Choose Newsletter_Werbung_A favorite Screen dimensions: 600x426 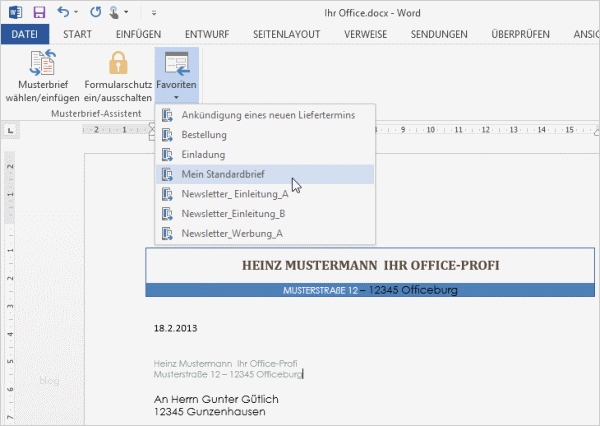pos(265,233)
